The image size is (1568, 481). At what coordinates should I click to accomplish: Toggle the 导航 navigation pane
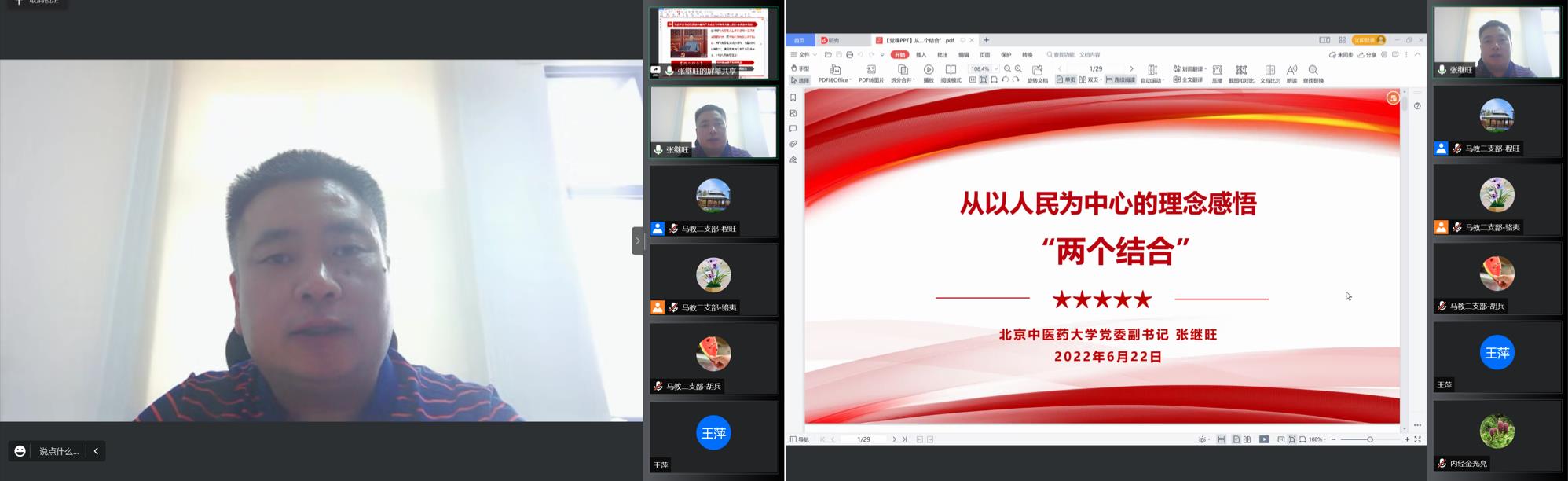(799, 439)
